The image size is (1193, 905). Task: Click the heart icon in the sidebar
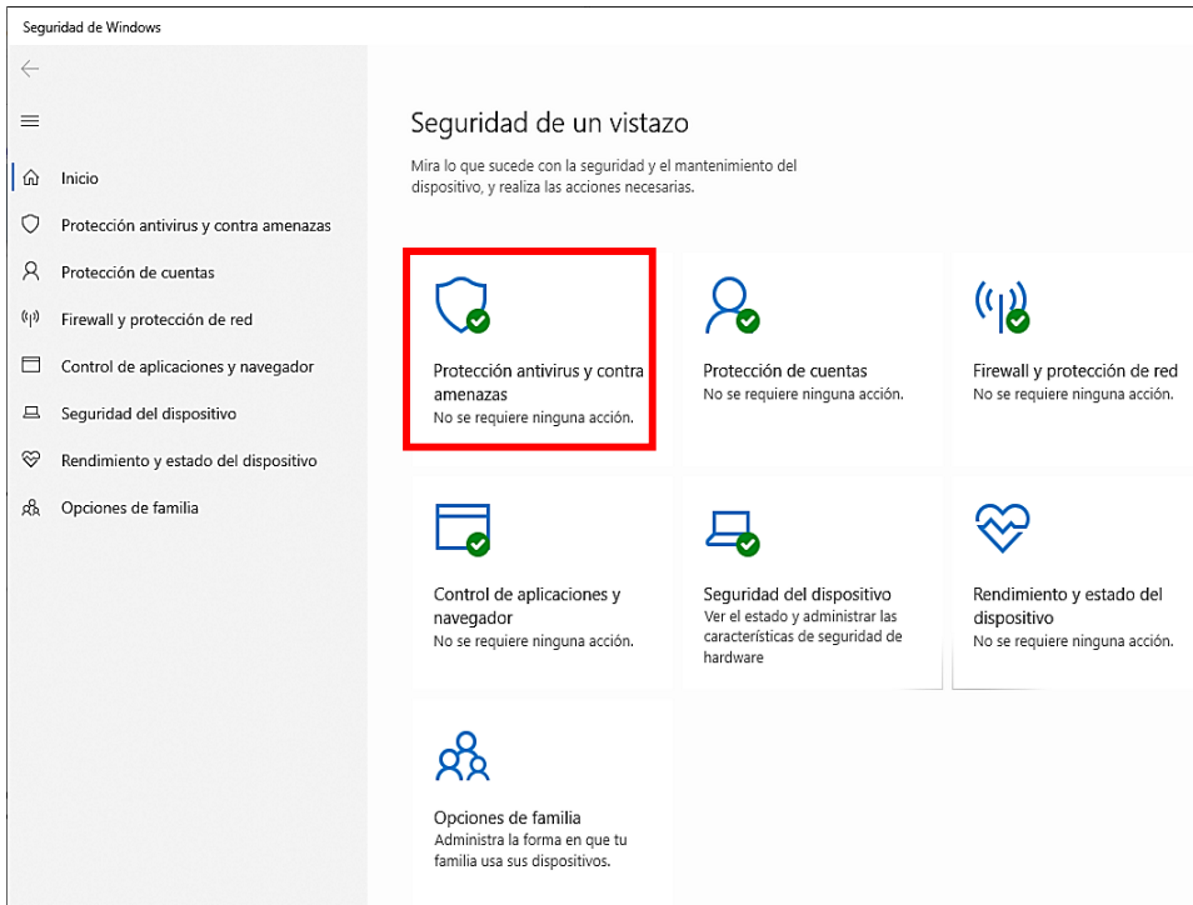point(30,460)
